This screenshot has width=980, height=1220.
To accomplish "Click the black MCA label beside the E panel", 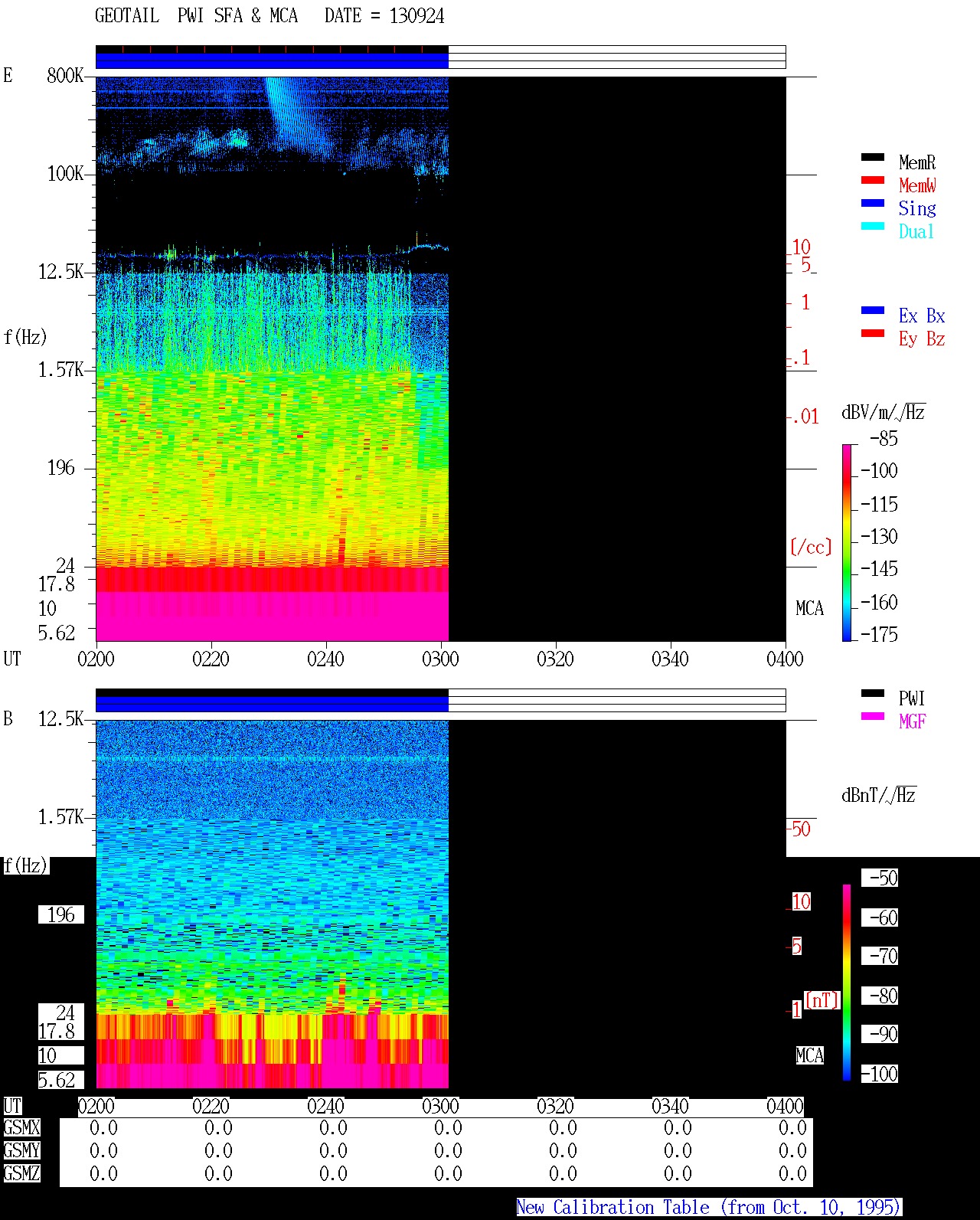I will (809, 608).
